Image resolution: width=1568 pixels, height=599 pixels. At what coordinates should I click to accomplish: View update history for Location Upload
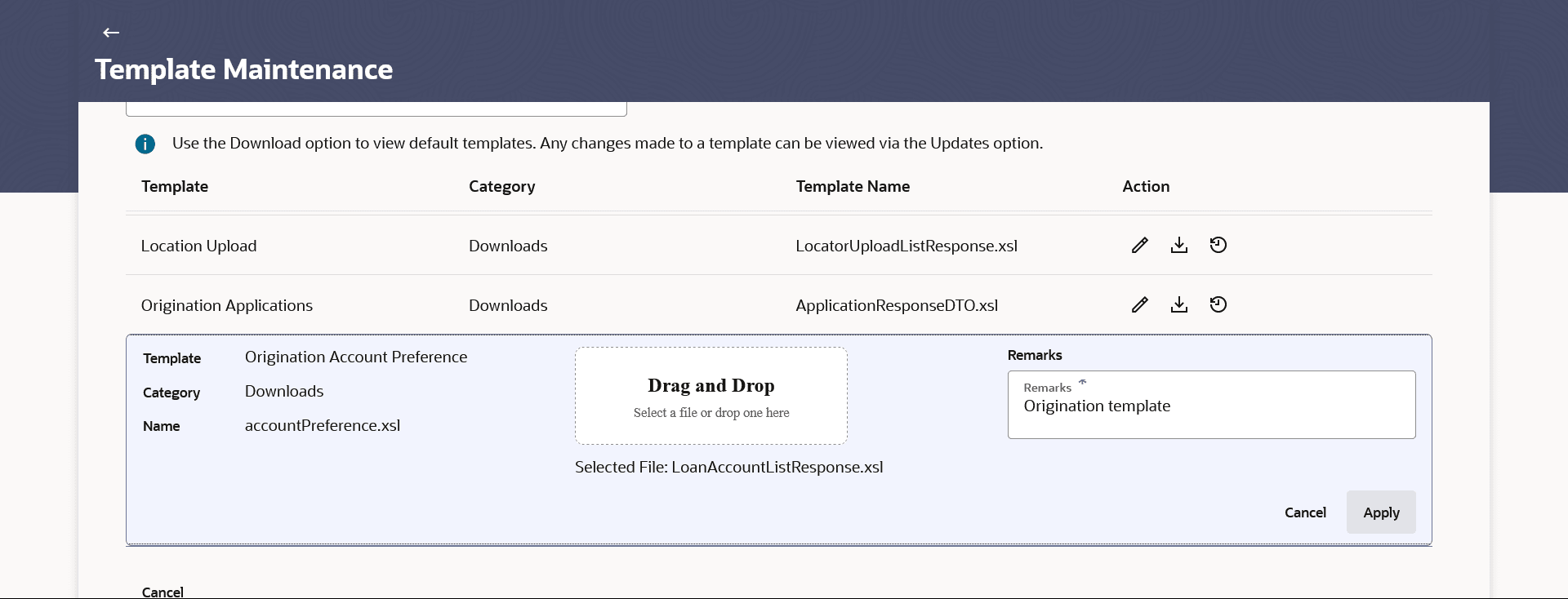pyautogui.click(x=1218, y=245)
